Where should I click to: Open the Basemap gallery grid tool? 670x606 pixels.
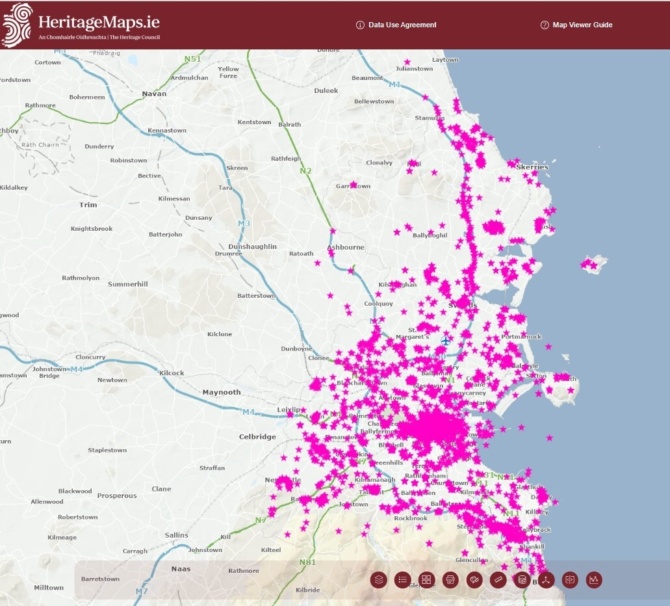click(x=426, y=580)
